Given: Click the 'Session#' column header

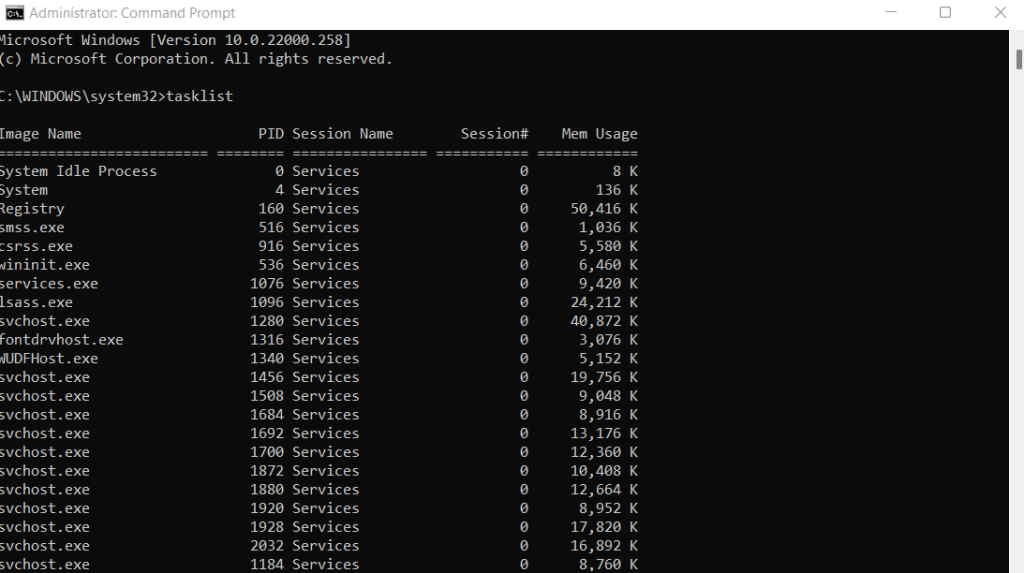Looking at the screenshot, I should coord(494,134).
